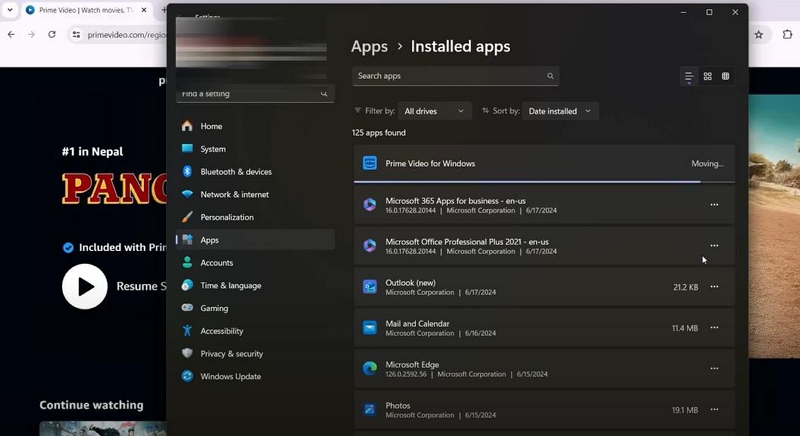
Task: Reload the Prime Video page in browser
Action: (x=52, y=34)
